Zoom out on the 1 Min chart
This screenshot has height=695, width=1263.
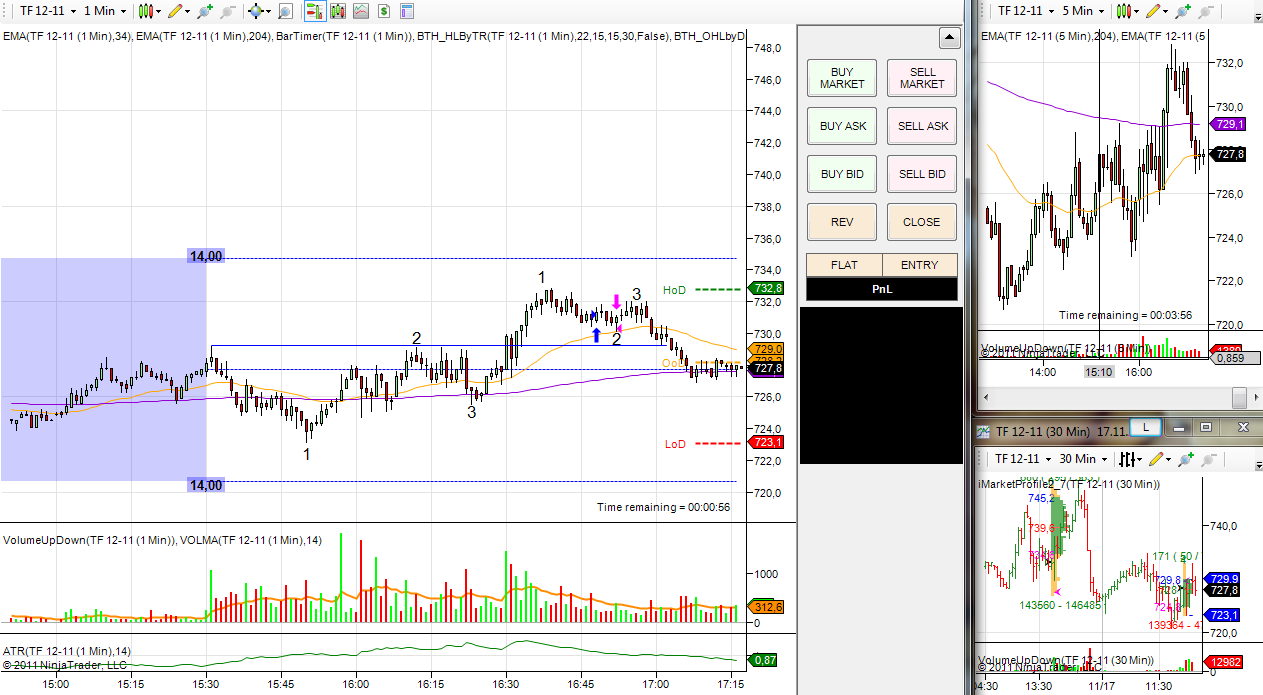click(228, 11)
